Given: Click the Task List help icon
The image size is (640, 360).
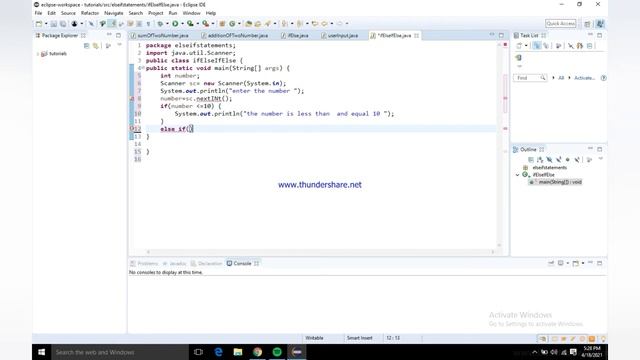Looking at the screenshot, I should coord(603,78).
